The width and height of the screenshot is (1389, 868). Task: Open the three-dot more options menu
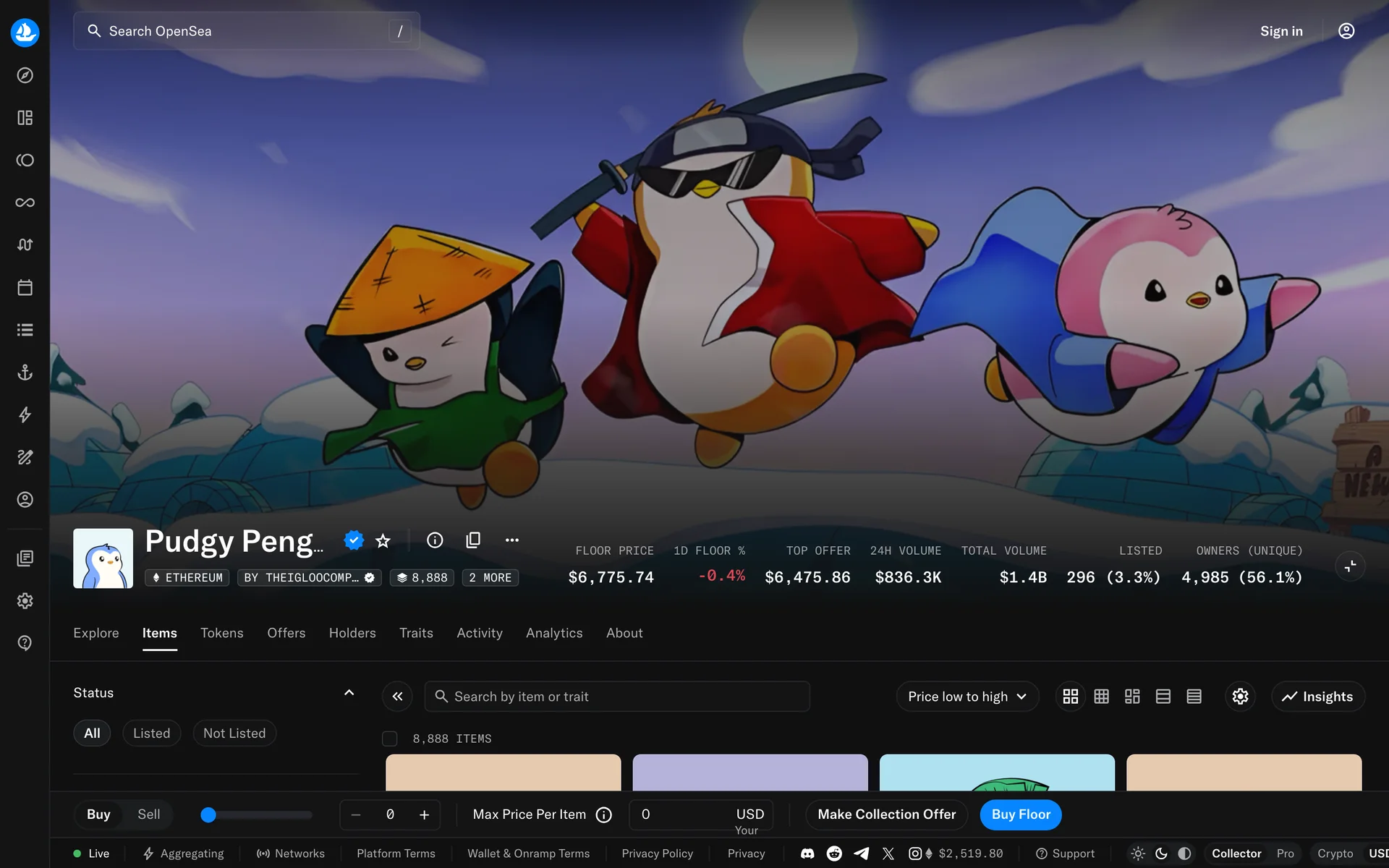(512, 540)
